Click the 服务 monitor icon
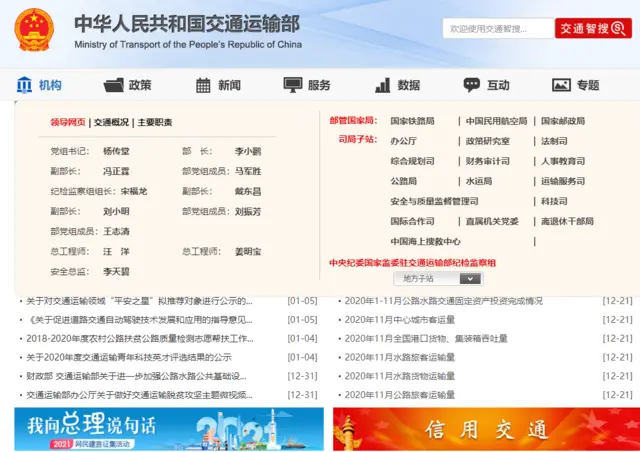 coord(293,85)
